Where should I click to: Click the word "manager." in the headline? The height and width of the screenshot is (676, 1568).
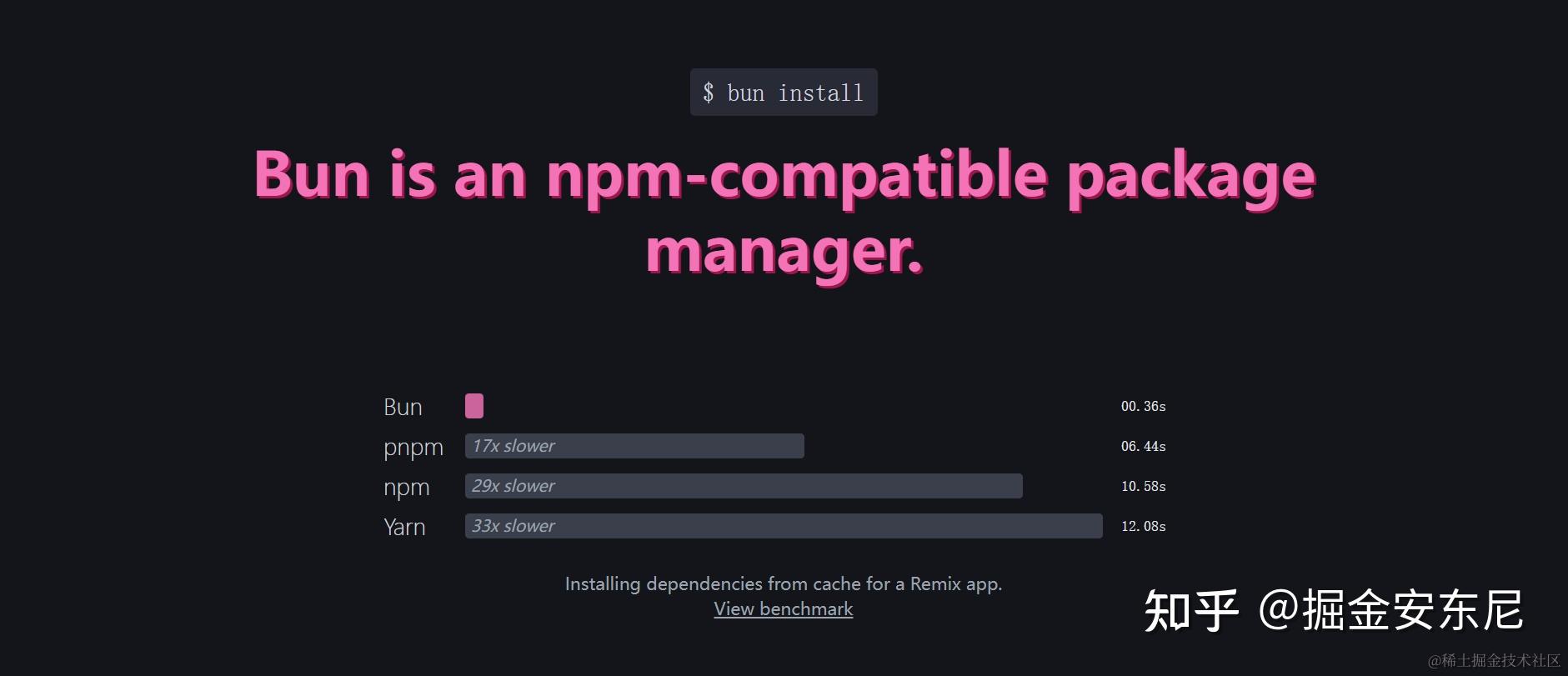[784, 252]
